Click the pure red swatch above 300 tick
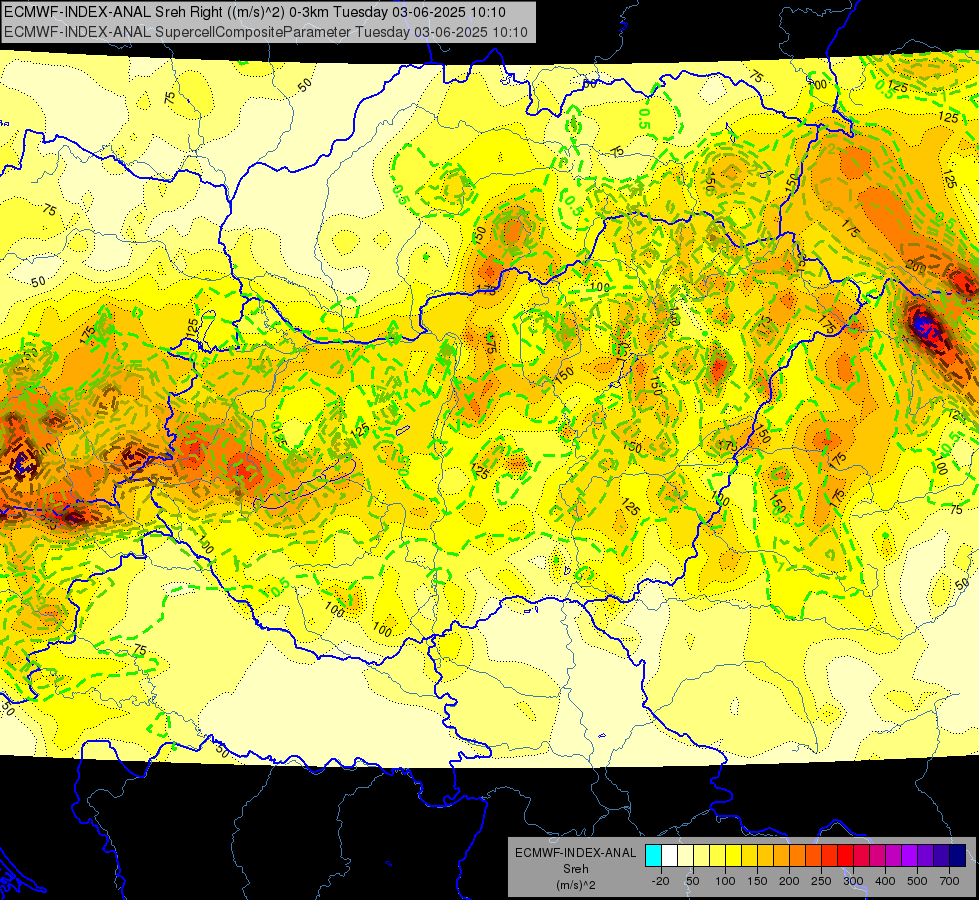The width and height of the screenshot is (979, 900). (x=845, y=855)
